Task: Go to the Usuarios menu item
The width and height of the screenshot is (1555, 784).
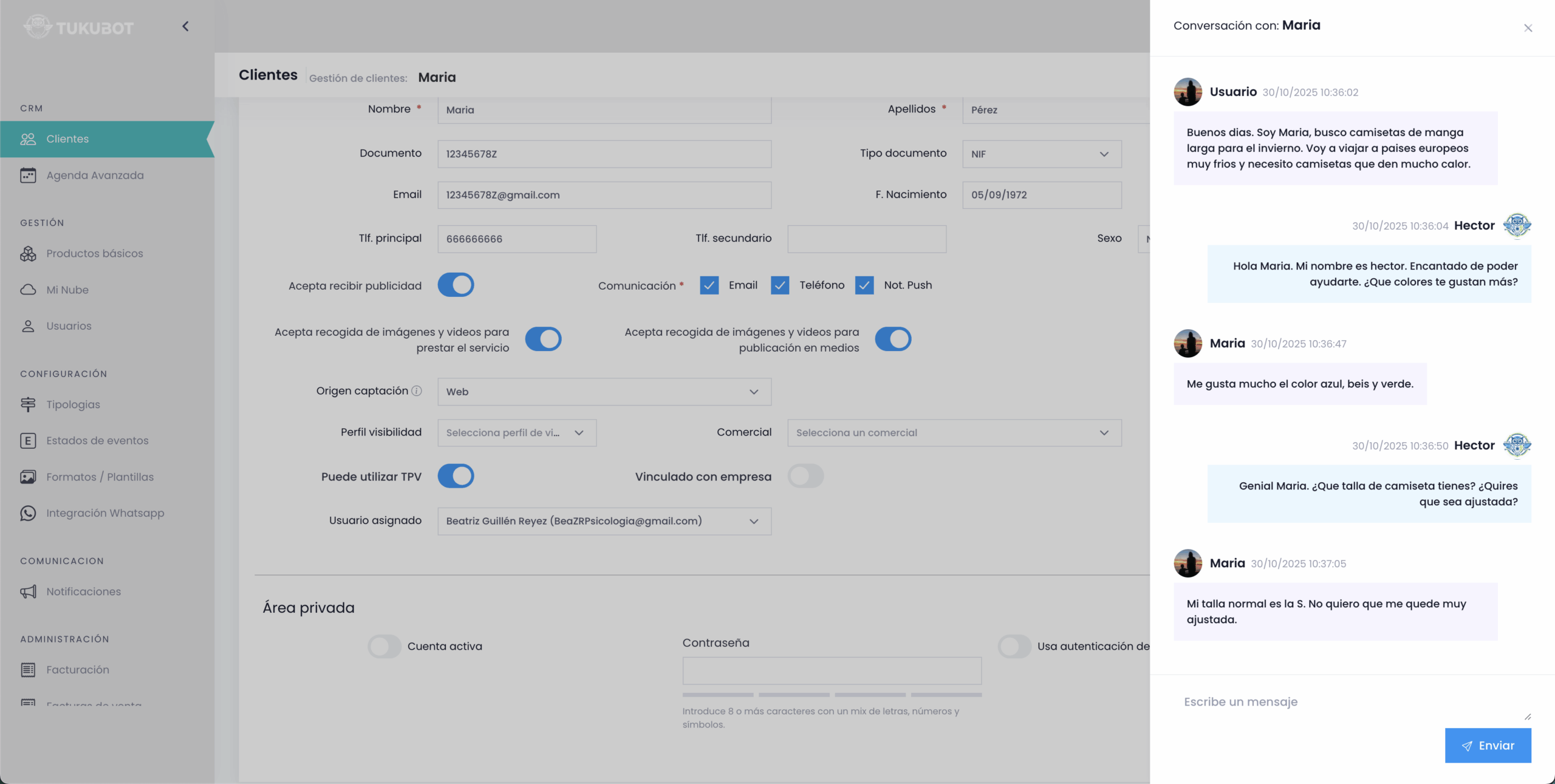Action: click(x=69, y=326)
